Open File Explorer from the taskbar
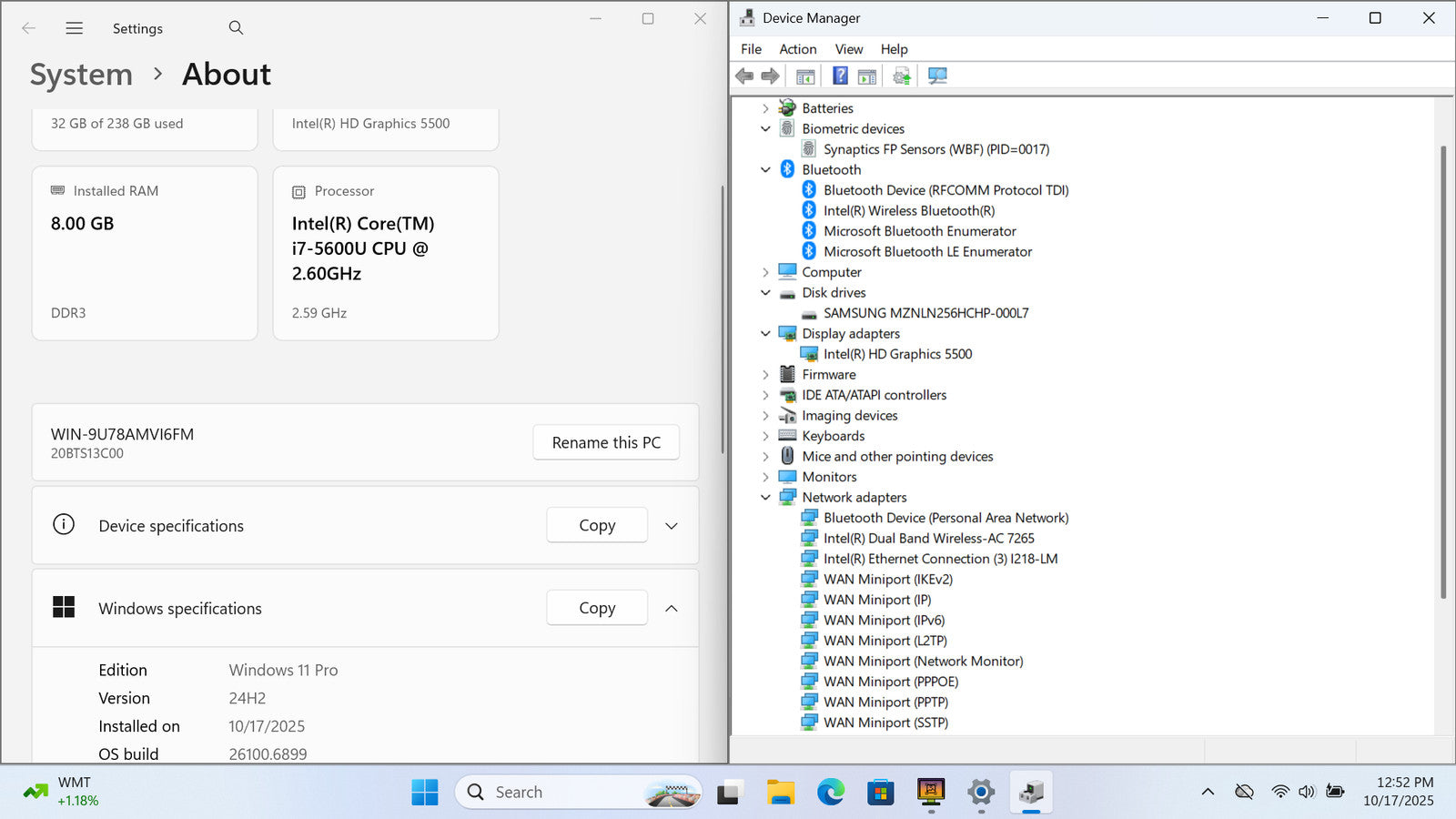 780,793
